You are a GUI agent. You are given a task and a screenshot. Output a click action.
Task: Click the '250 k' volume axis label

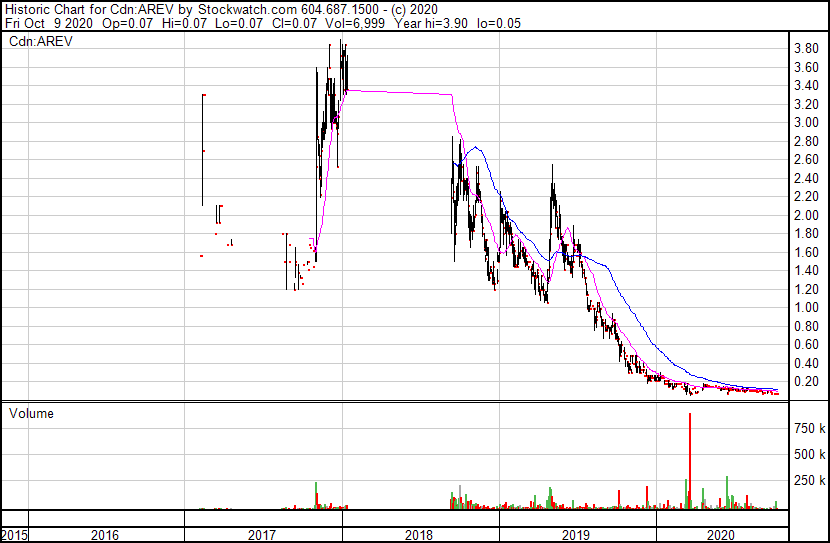[x=809, y=480]
